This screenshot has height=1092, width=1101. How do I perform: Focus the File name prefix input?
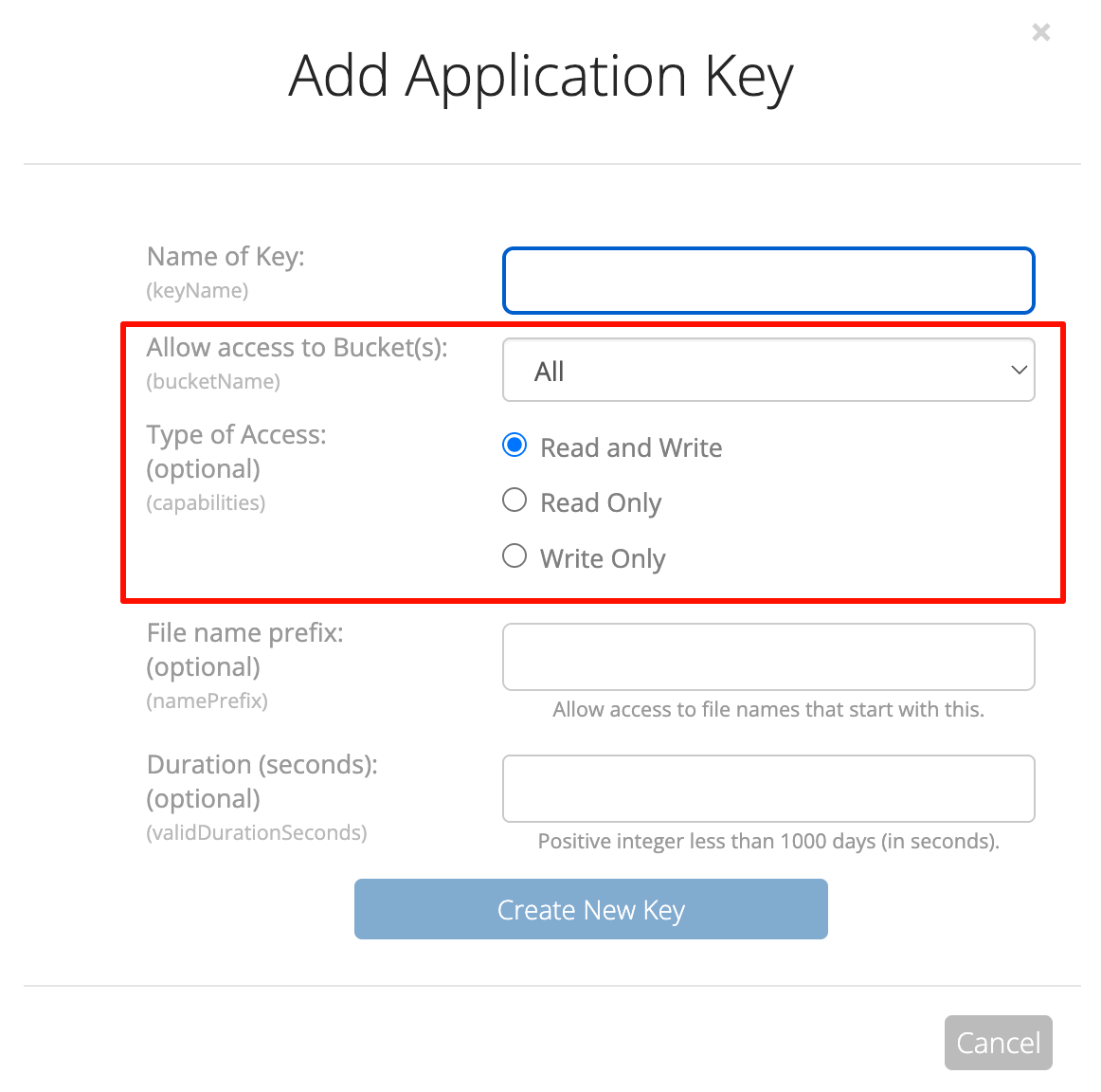tap(767, 657)
